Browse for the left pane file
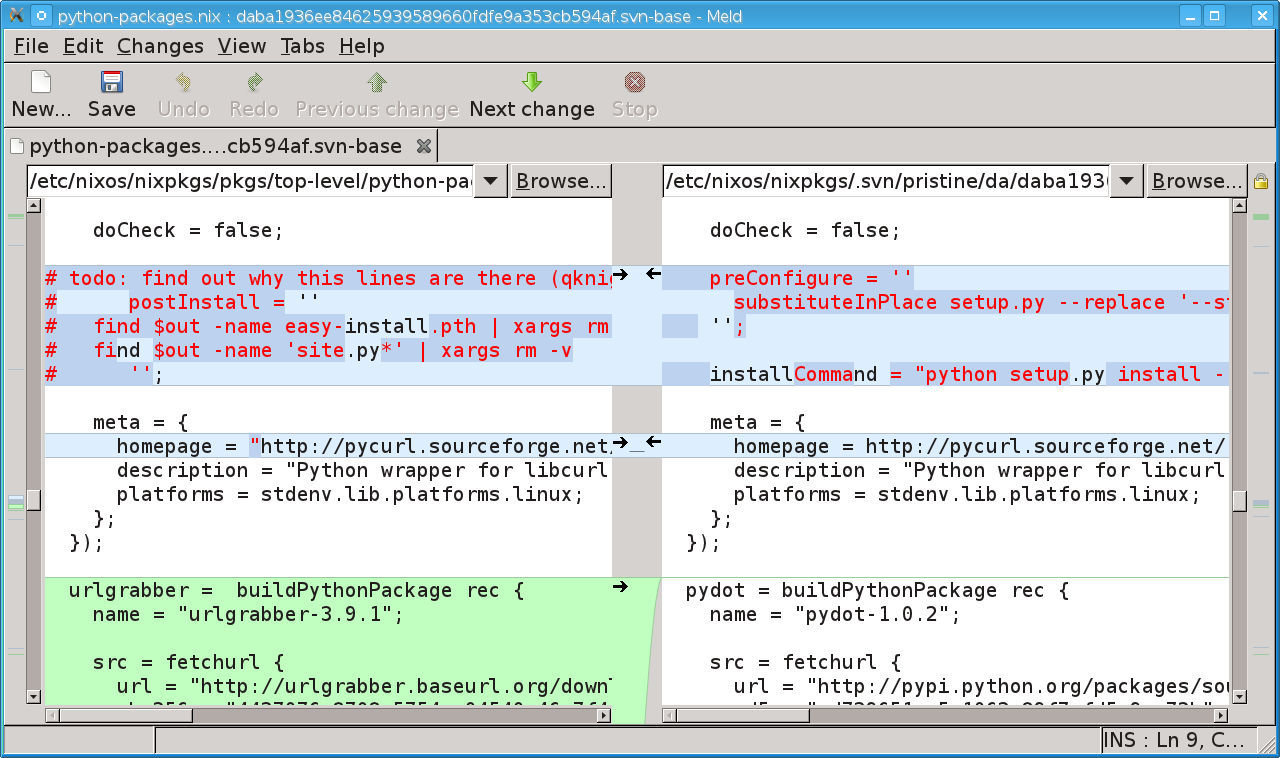The width and height of the screenshot is (1280, 758). 561,181
